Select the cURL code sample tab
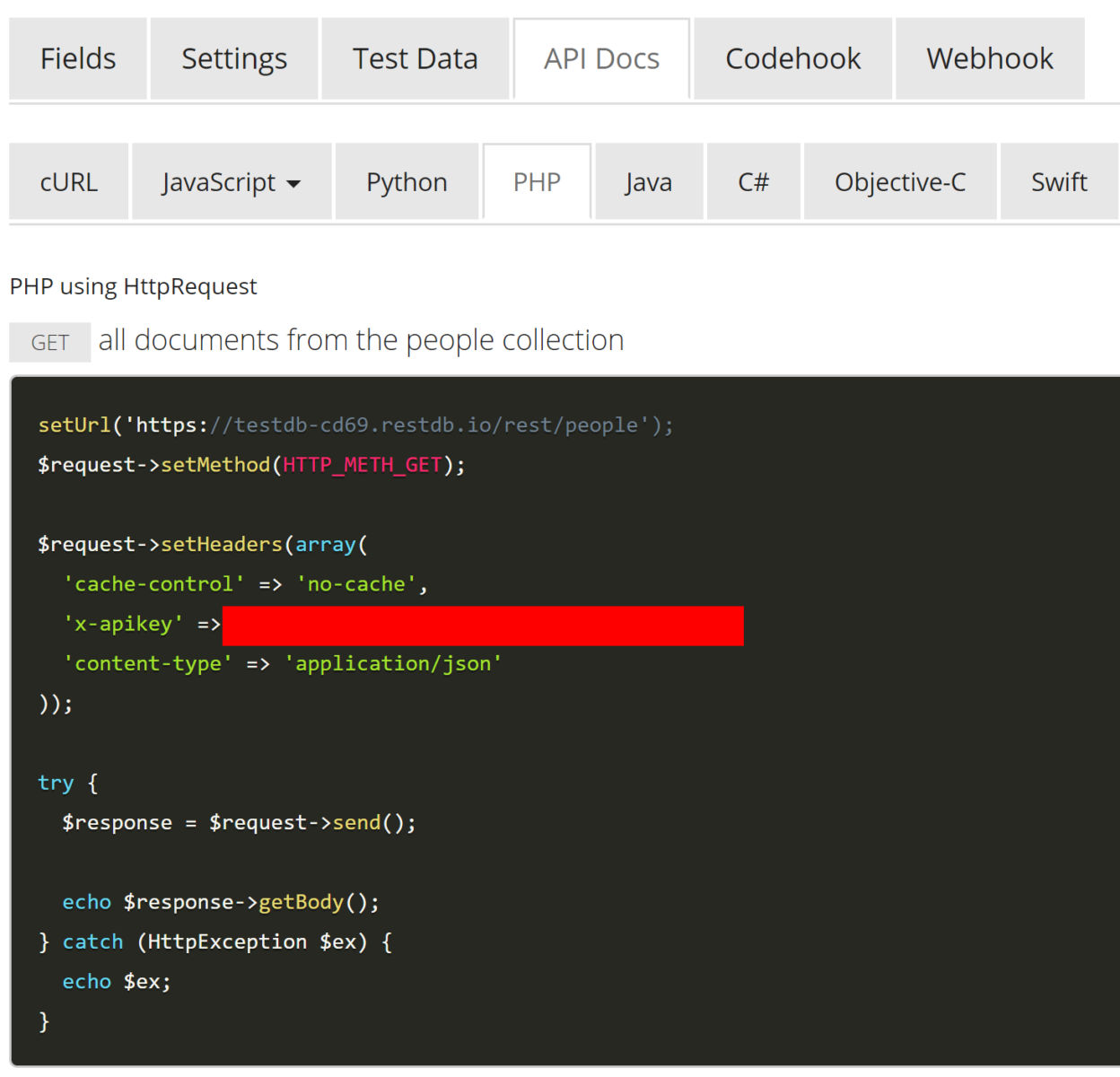Viewport: 1120px width, 1077px height. (x=68, y=181)
